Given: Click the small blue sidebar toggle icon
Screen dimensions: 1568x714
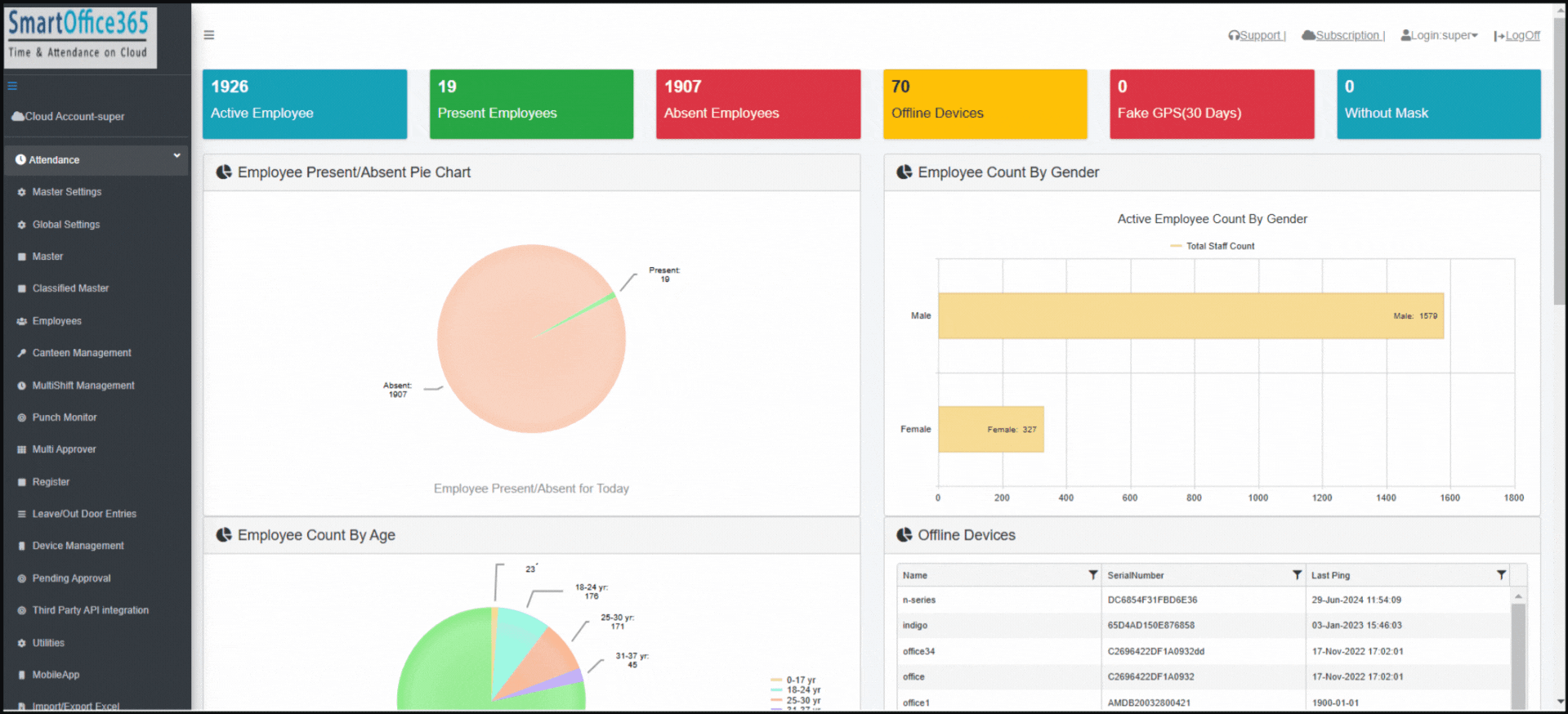Looking at the screenshot, I should pos(12,86).
